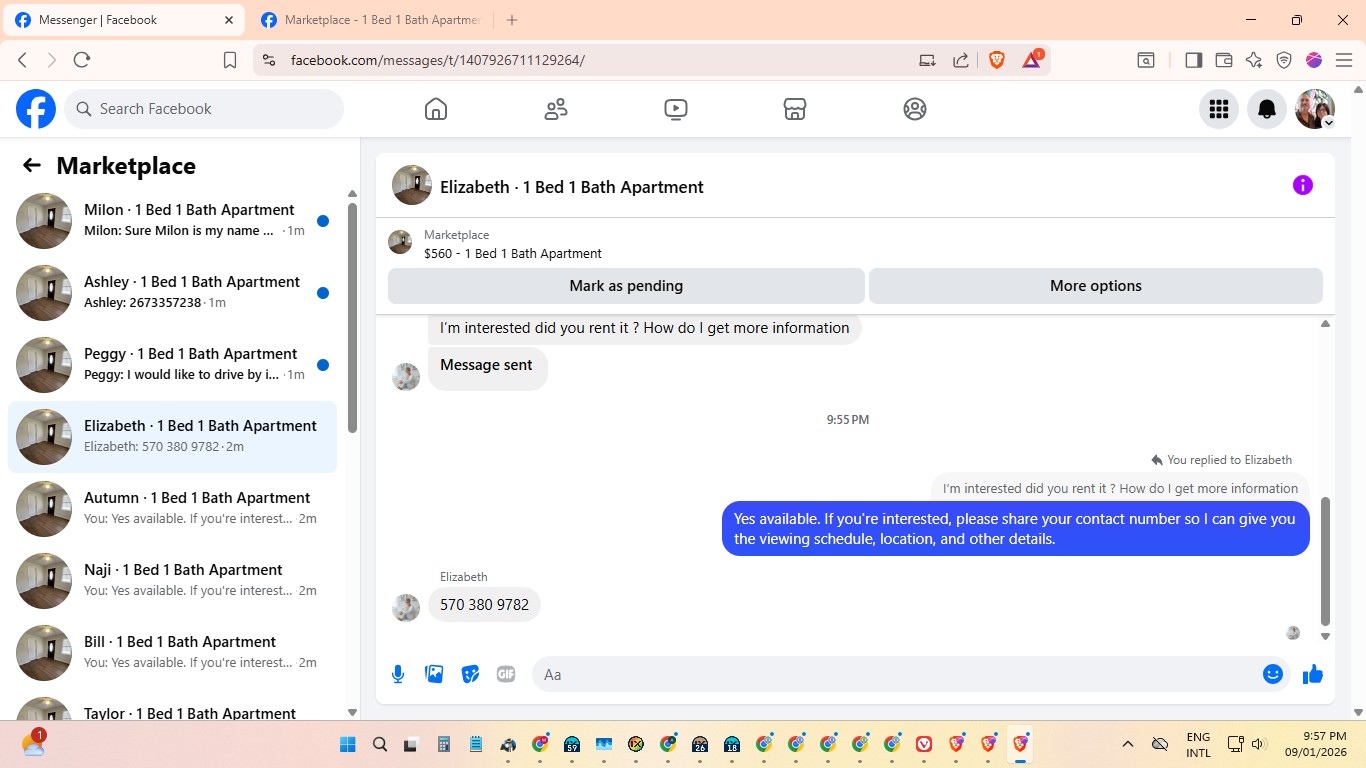Open the Windows Start menu

point(348,744)
